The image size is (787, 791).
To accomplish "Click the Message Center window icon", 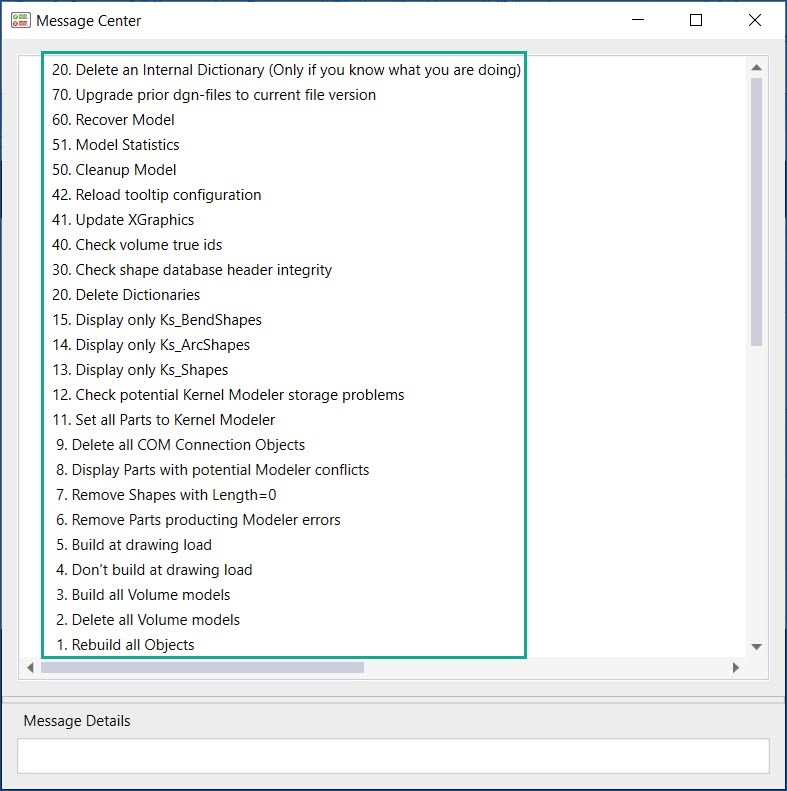I will pos(21,21).
